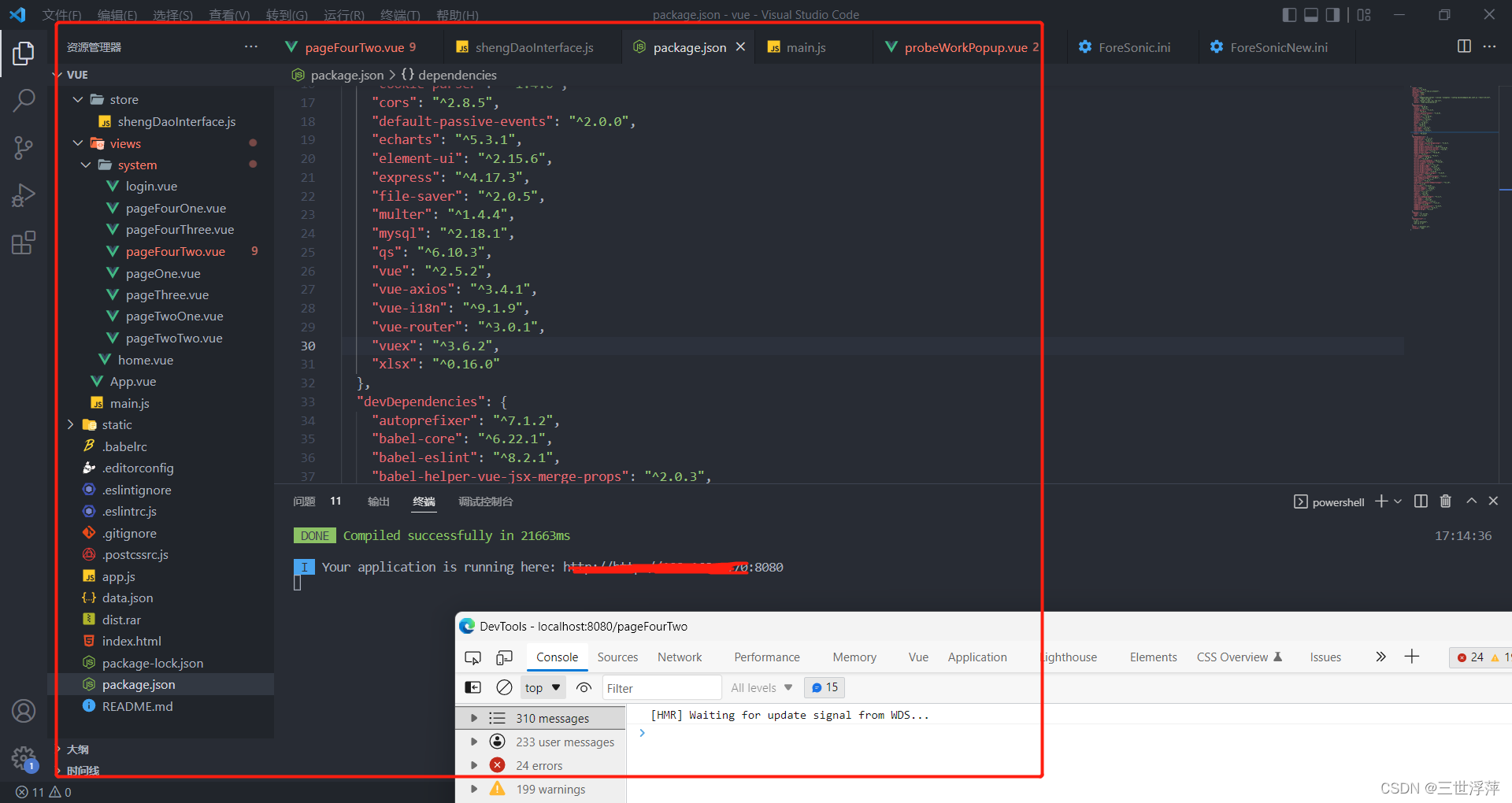This screenshot has height=803, width=1512.
Task: Expand the 233 user messages group
Action: tap(474, 742)
